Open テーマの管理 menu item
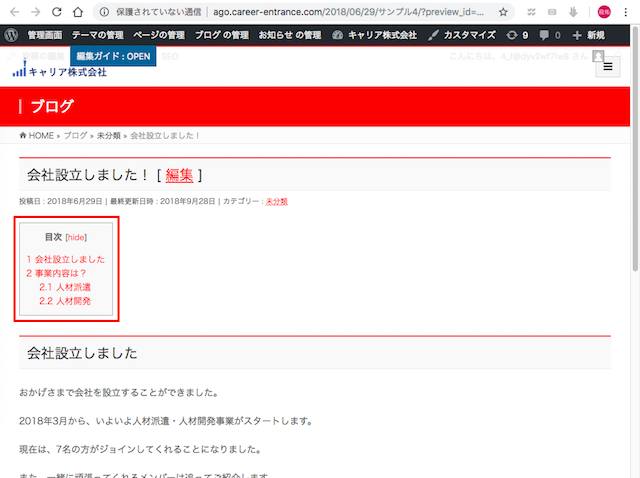Image resolution: width=640 pixels, height=478 pixels. pyautogui.click(x=98, y=36)
